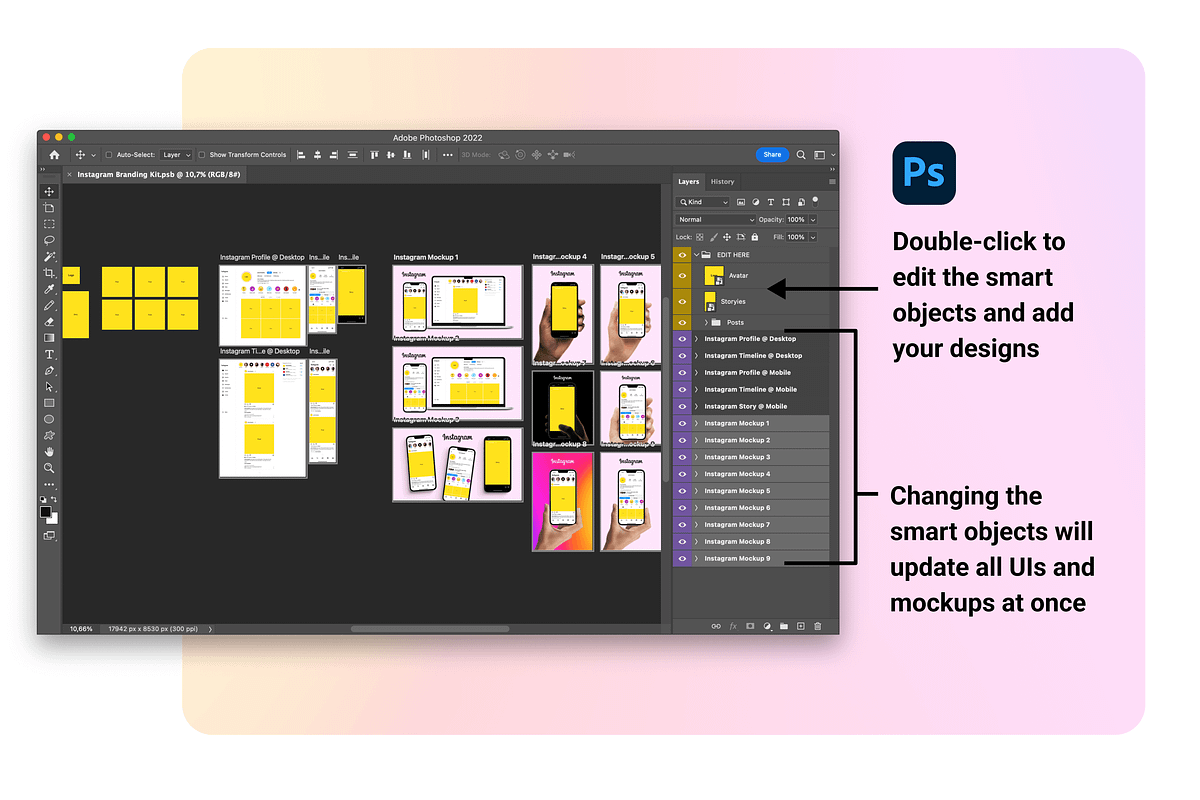Select the Eyedropper tool
1200x800 pixels.
pyautogui.click(x=49, y=289)
